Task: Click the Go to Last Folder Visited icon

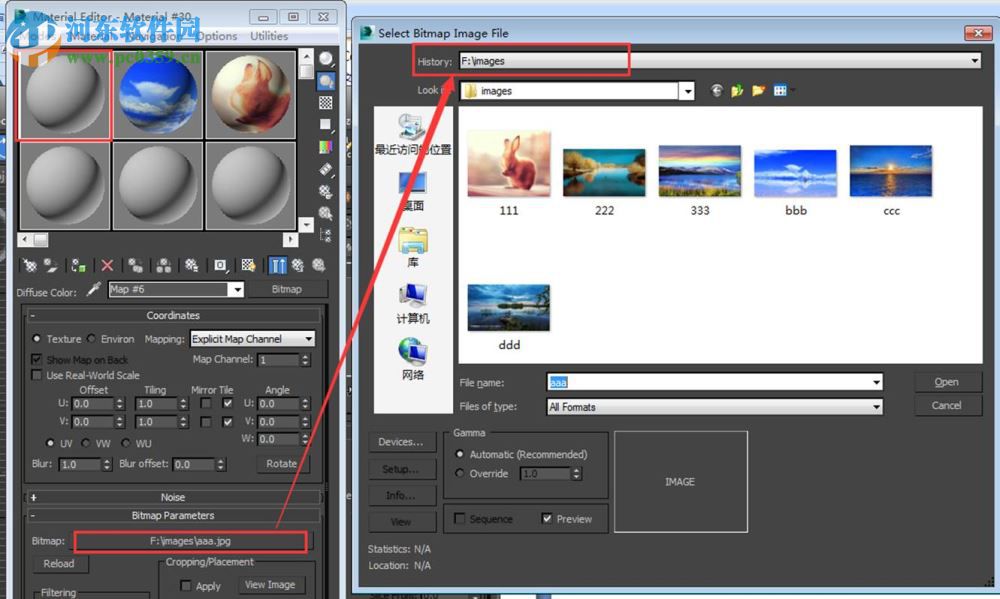Action: click(716, 90)
